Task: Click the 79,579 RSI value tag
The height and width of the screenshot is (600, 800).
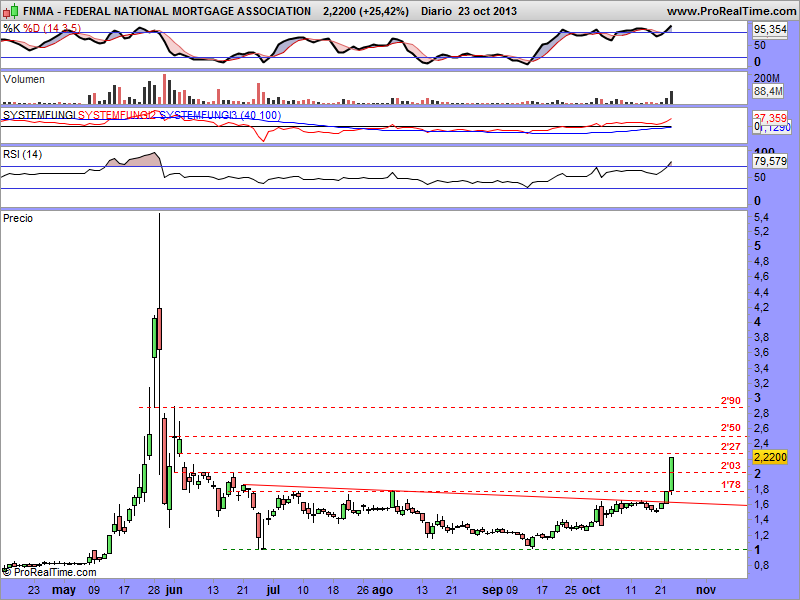Action: 770,161
